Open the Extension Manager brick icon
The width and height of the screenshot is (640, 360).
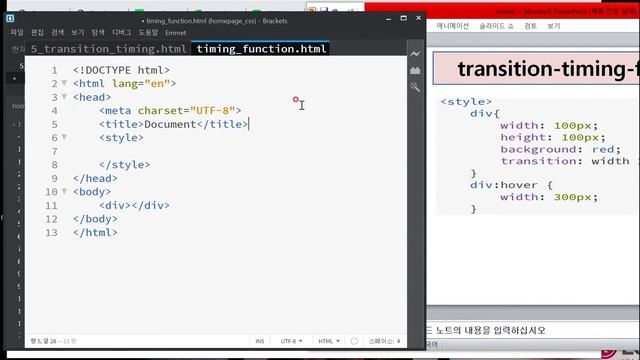415,71
